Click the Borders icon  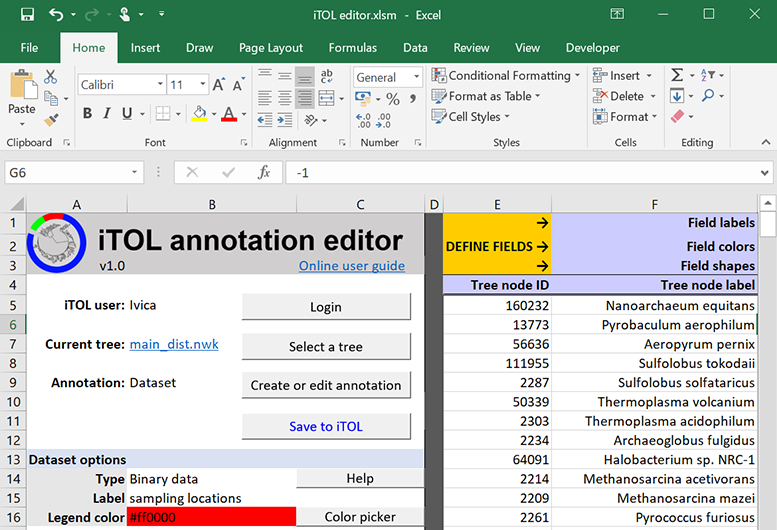[163, 113]
